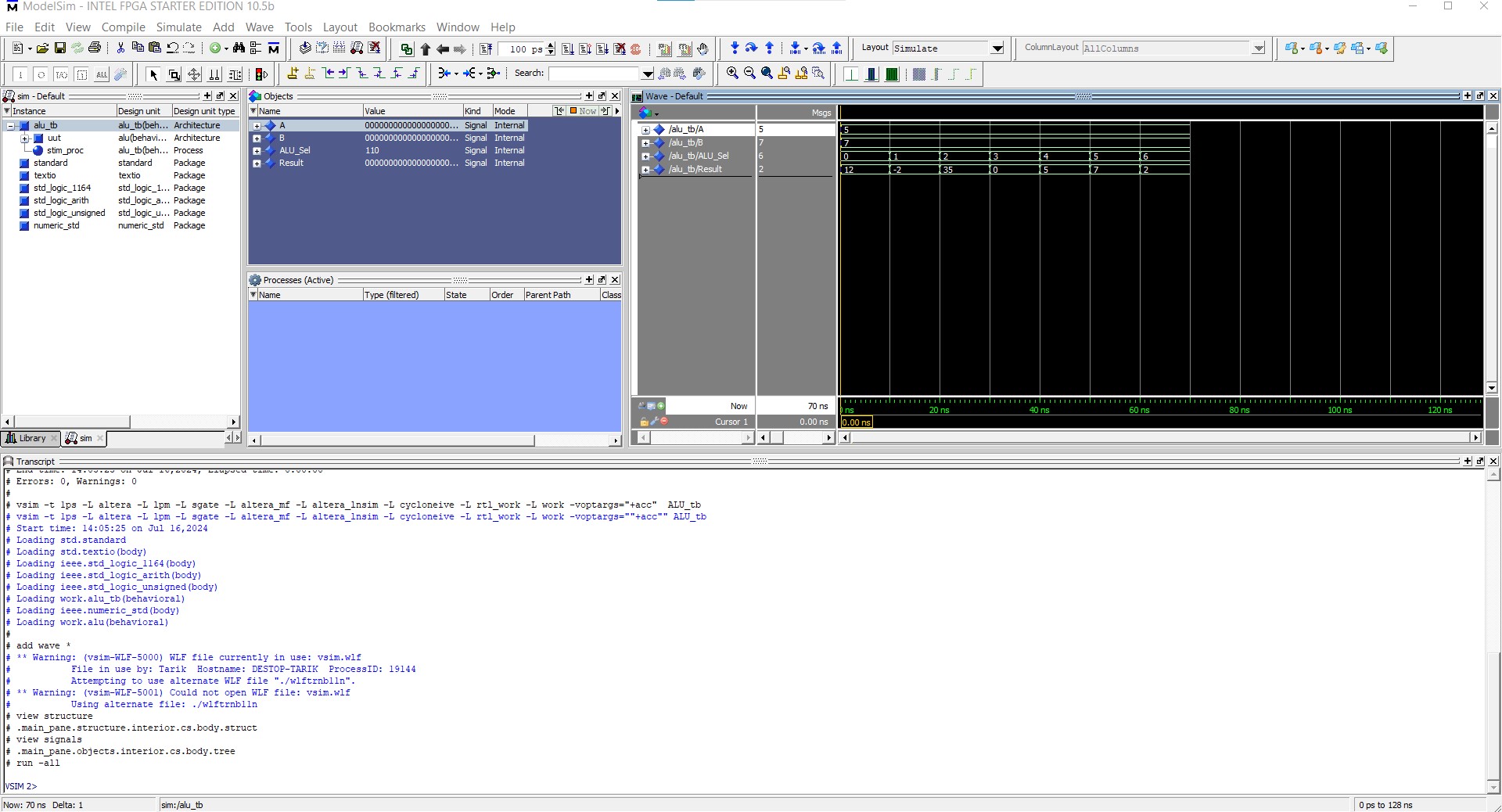Image resolution: width=1502 pixels, height=812 pixels.
Task: Click the Design unit column header
Action: point(143,111)
